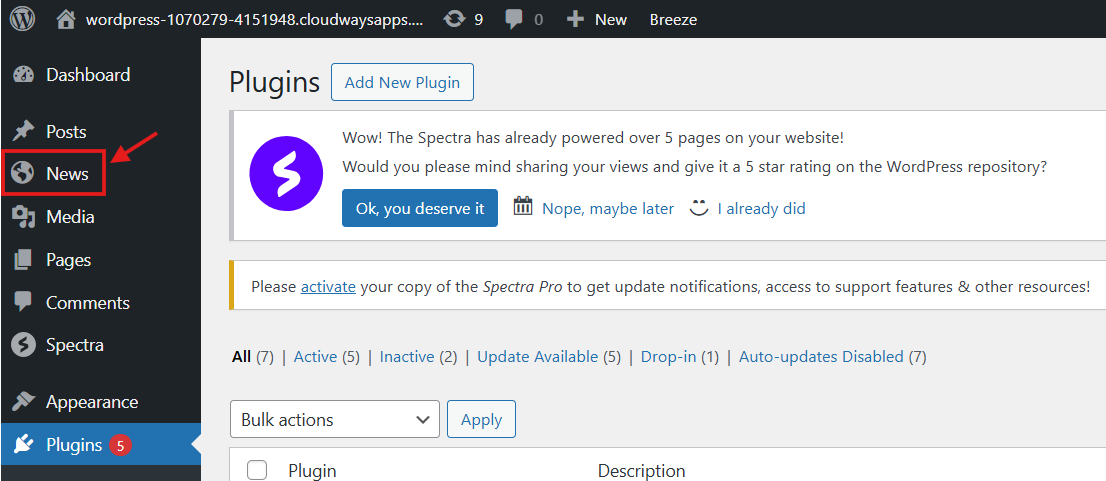Screen dimensions: 1106x481
Task: Click the Plugins page heading
Action: click(275, 83)
